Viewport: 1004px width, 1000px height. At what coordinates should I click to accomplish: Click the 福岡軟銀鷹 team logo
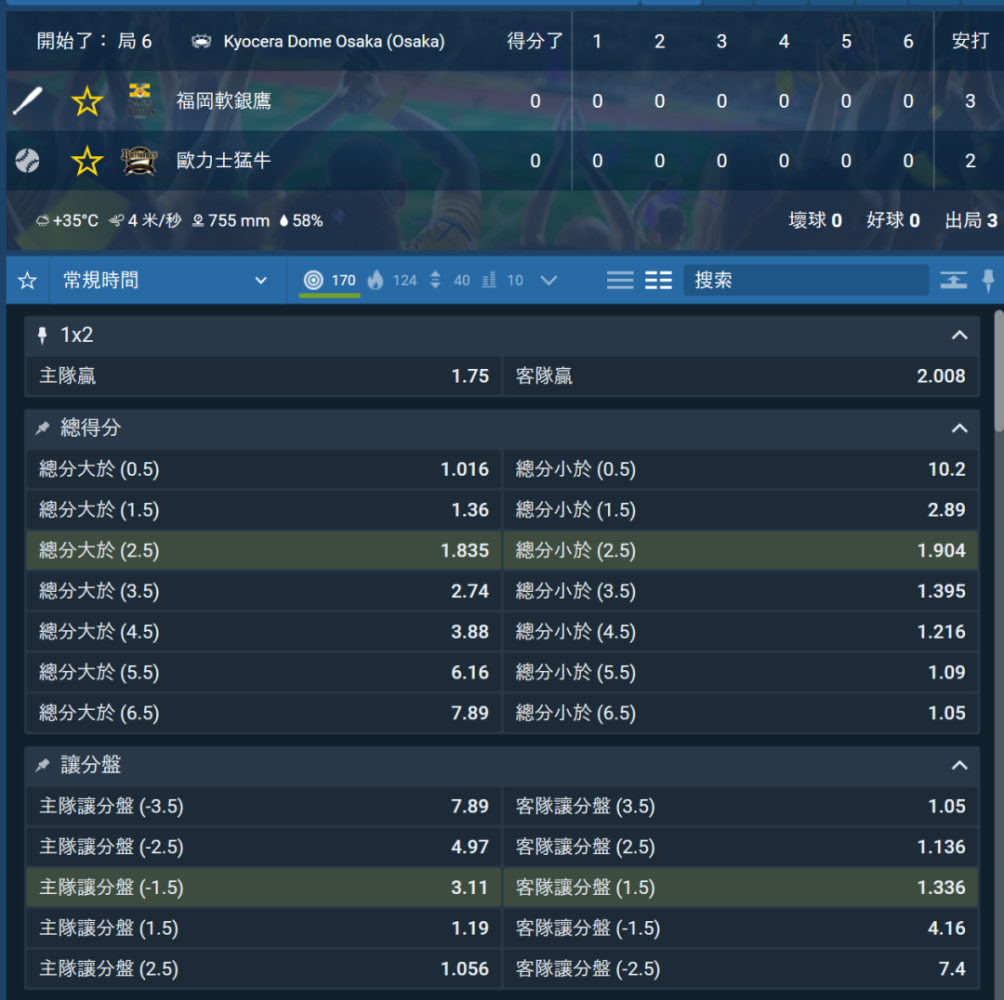(x=140, y=101)
